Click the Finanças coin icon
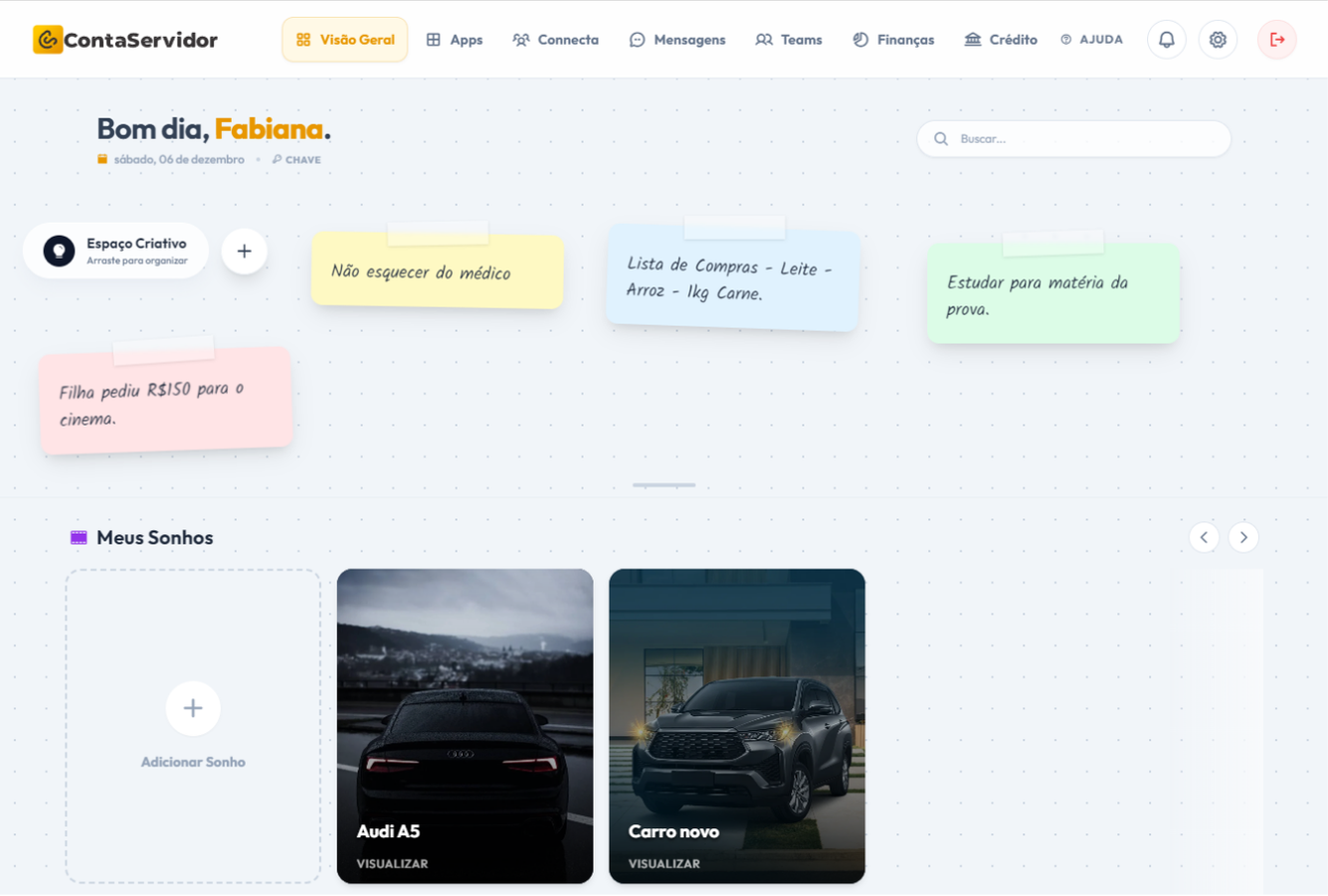Image resolution: width=1328 pixels, height=896 pixels. 858,39
